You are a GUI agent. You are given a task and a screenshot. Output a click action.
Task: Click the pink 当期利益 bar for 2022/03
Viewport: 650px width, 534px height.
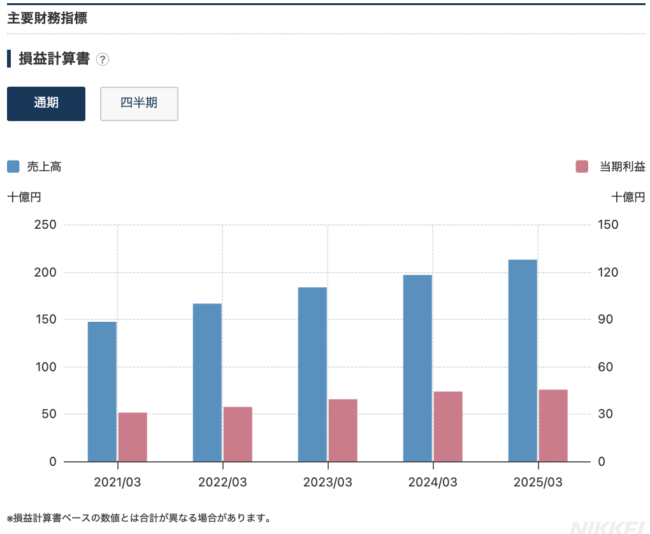click(238, 434)
